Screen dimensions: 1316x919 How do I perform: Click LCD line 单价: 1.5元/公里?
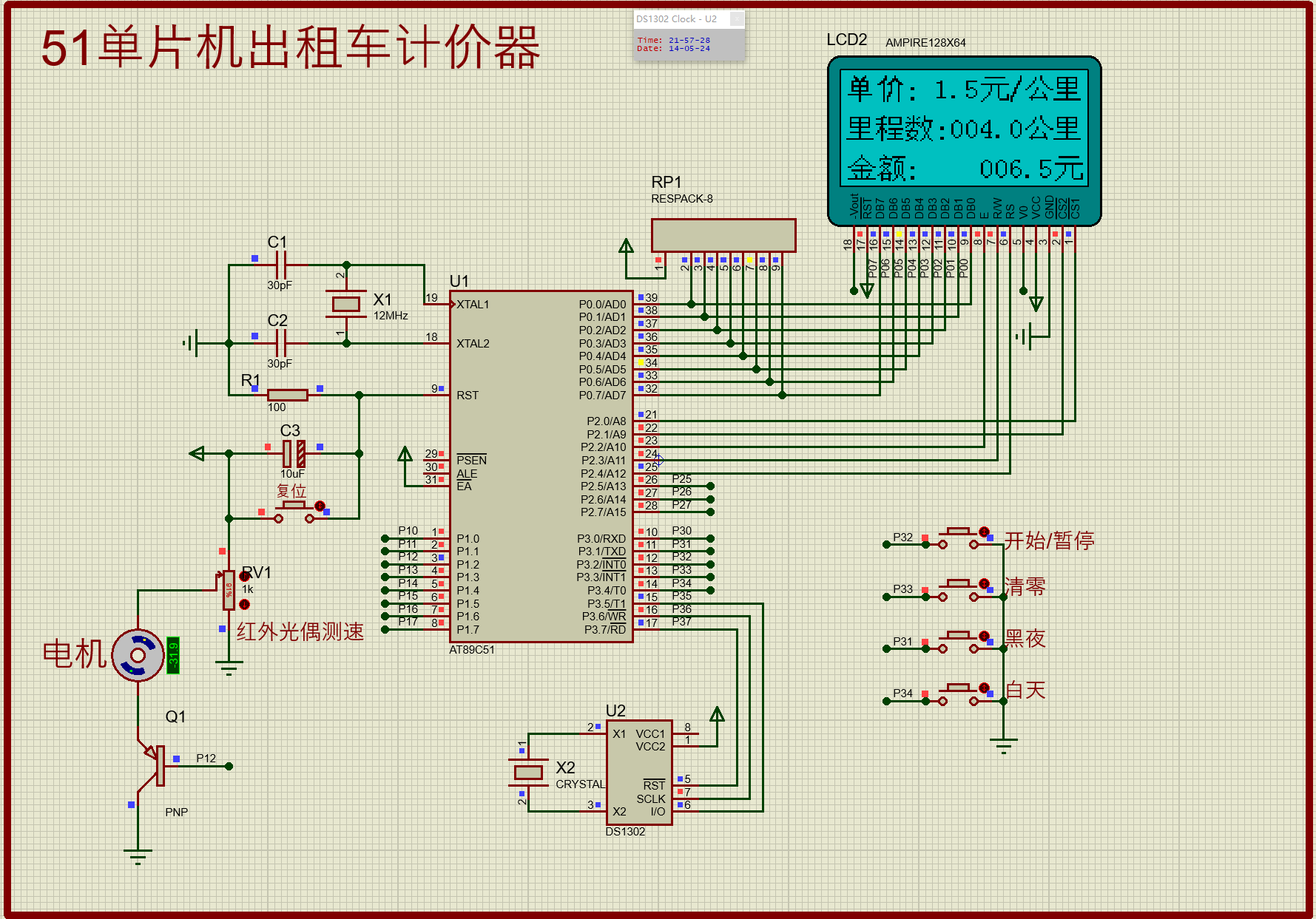coord(964,89)
